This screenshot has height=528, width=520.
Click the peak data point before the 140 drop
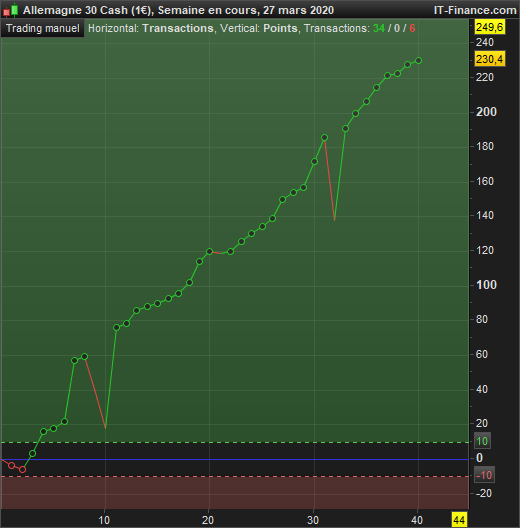coord(325,137)
